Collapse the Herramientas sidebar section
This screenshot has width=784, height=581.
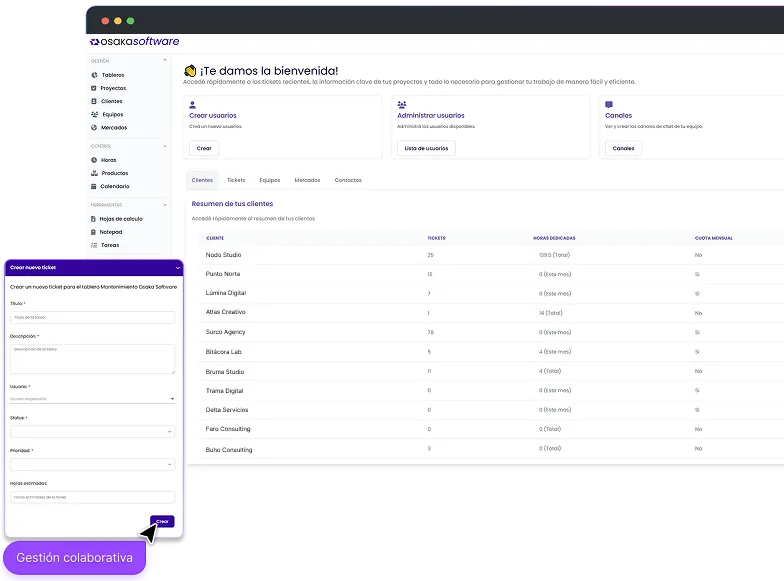[165, 205]
